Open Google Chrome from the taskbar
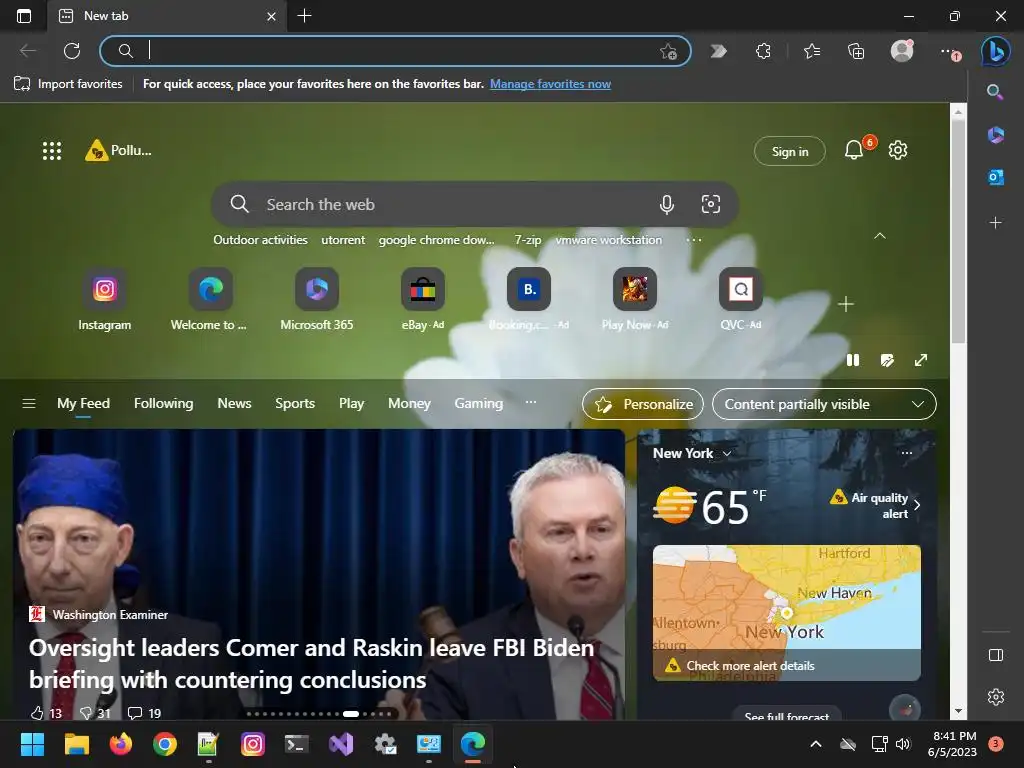 [x=165, y=744]
